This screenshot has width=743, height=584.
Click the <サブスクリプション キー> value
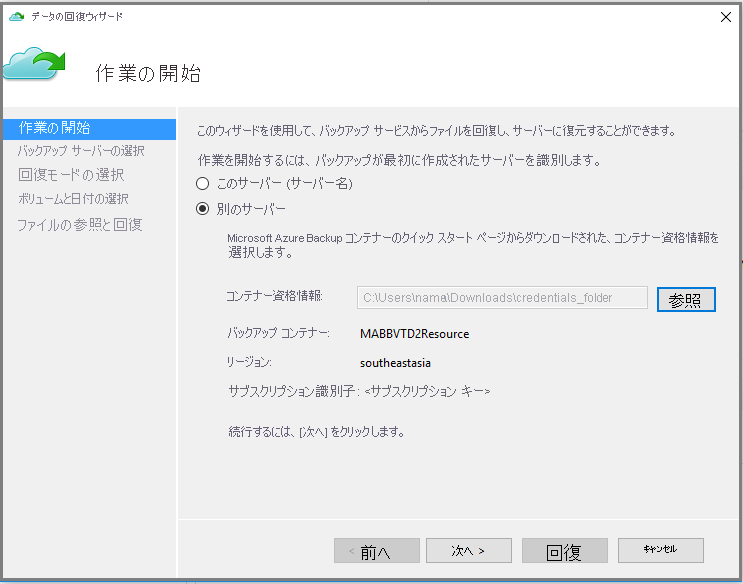click(427, 391)
